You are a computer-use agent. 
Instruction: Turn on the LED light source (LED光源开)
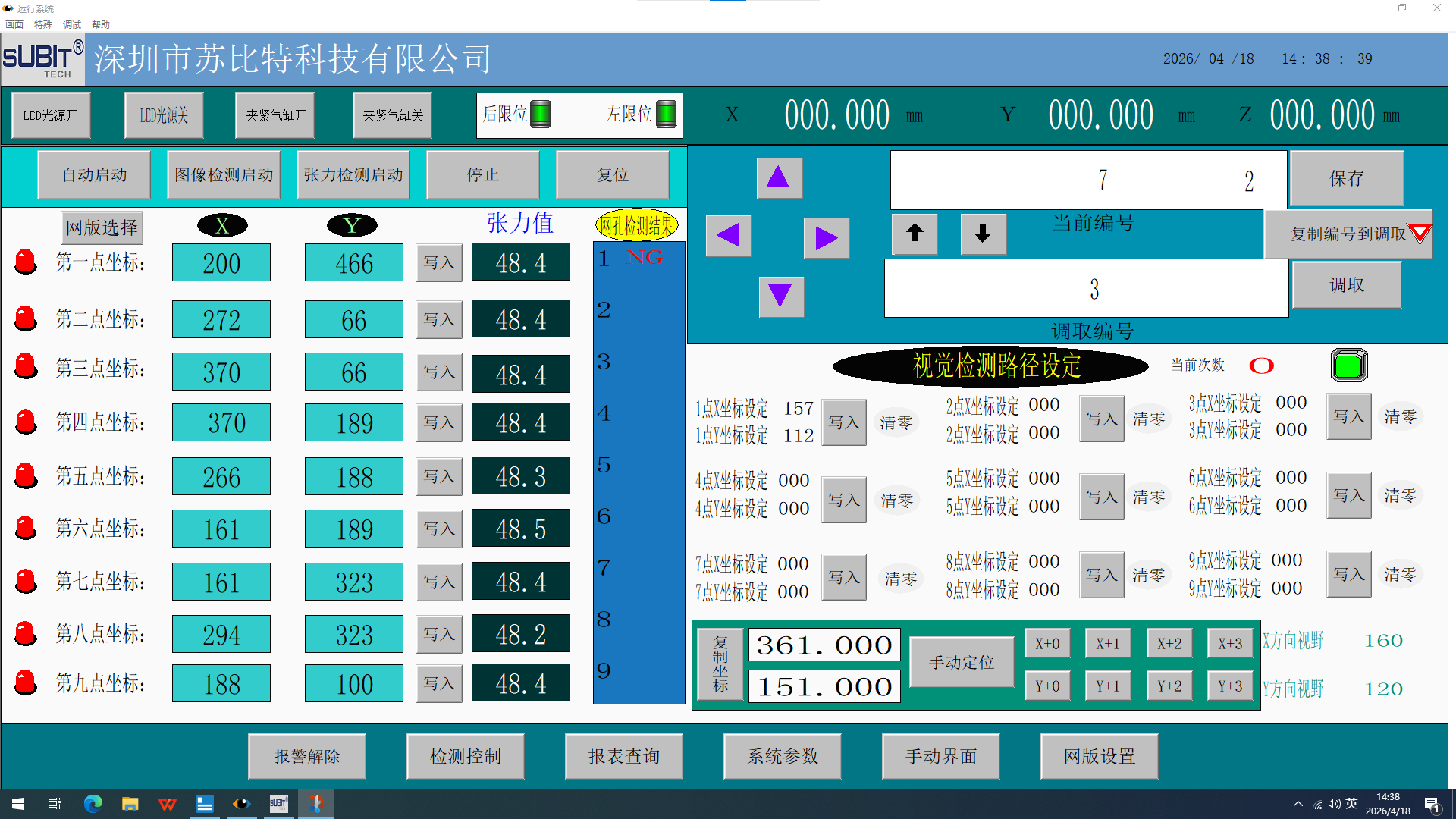[50, 115]
